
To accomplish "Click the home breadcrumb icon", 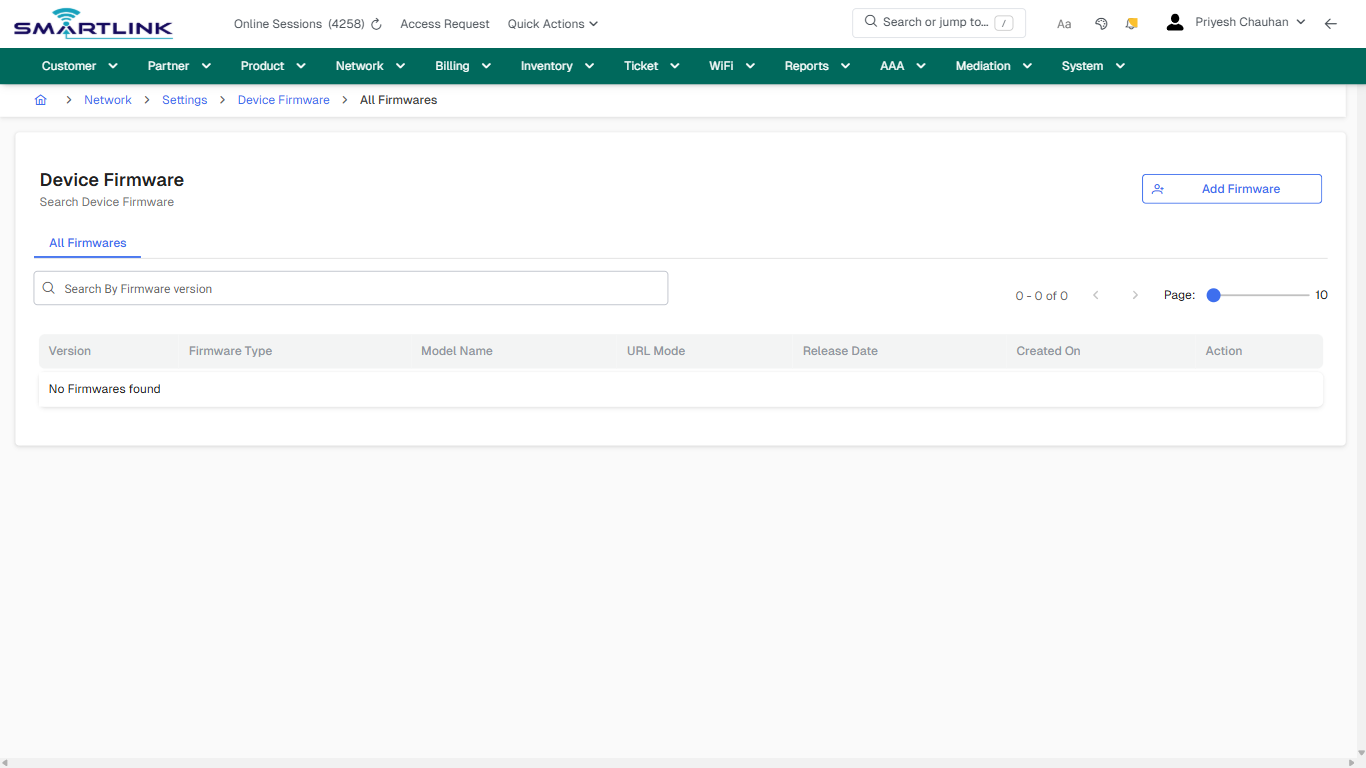I will [40, 100].
